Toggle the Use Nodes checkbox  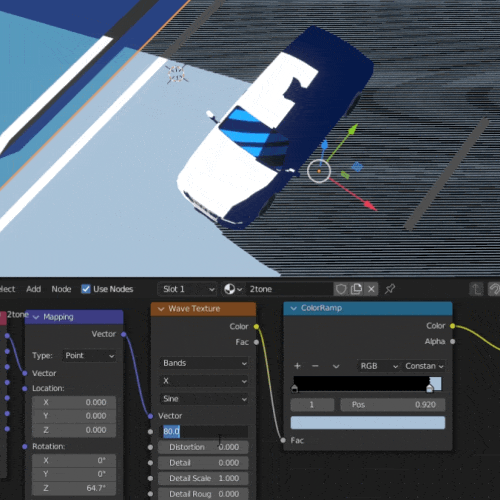click(86, 289)
